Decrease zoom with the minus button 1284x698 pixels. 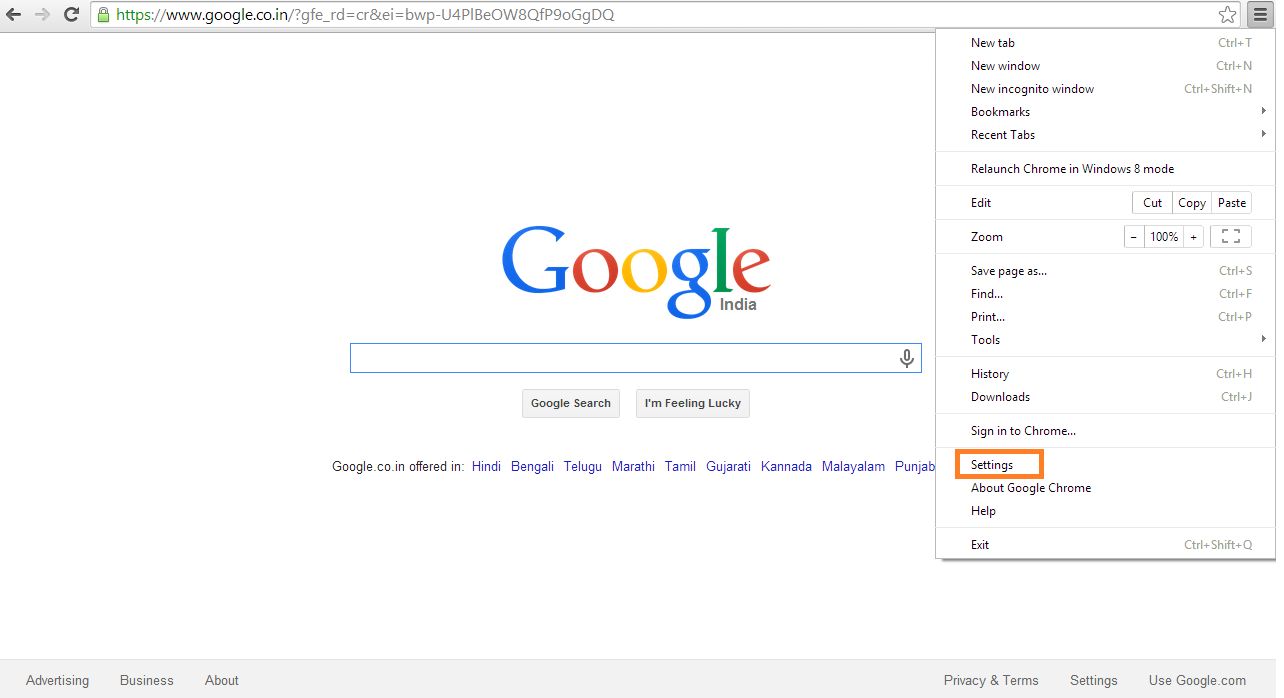[x=1134, y=237]
